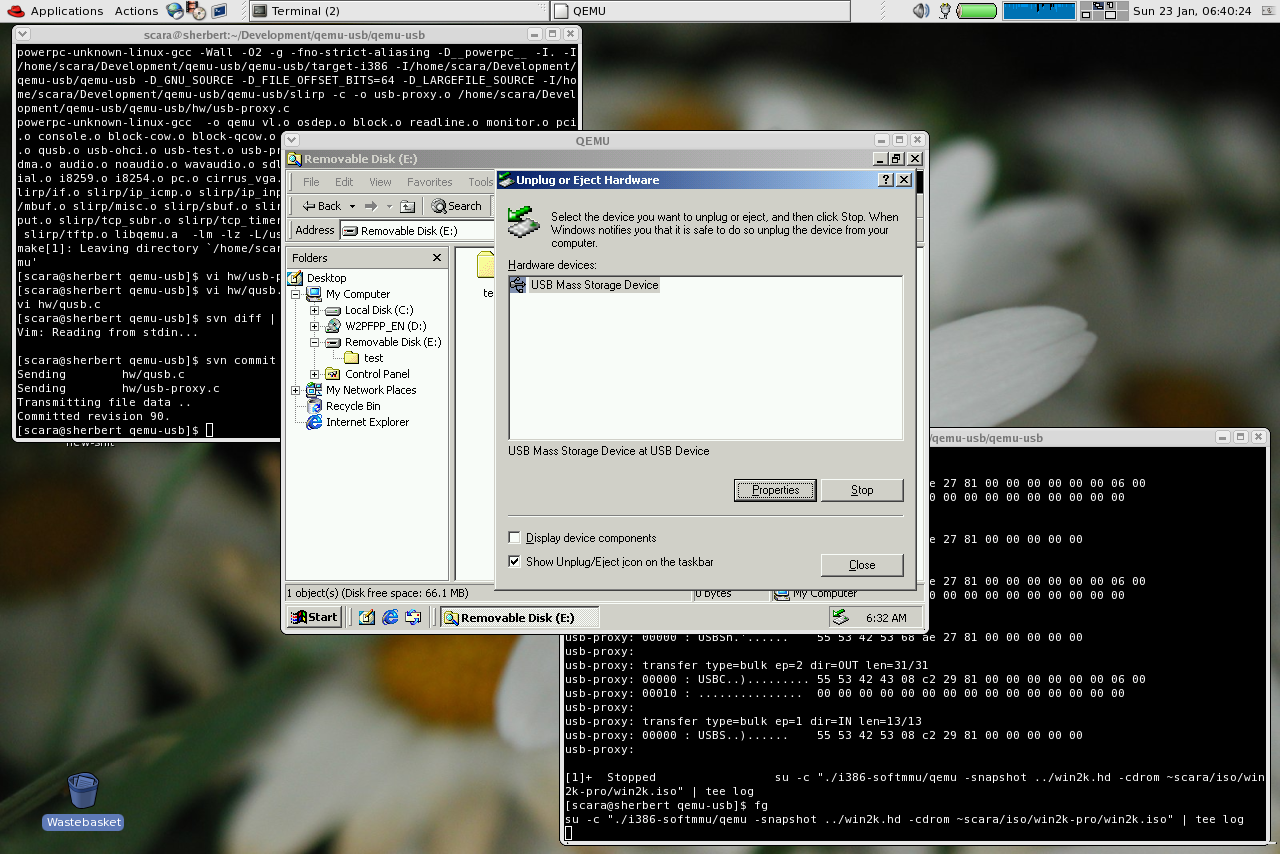Click the 6:32 AM clock on Windows taskbar
This screenshot has width=1280, height=854.
[x=886, y=618]
